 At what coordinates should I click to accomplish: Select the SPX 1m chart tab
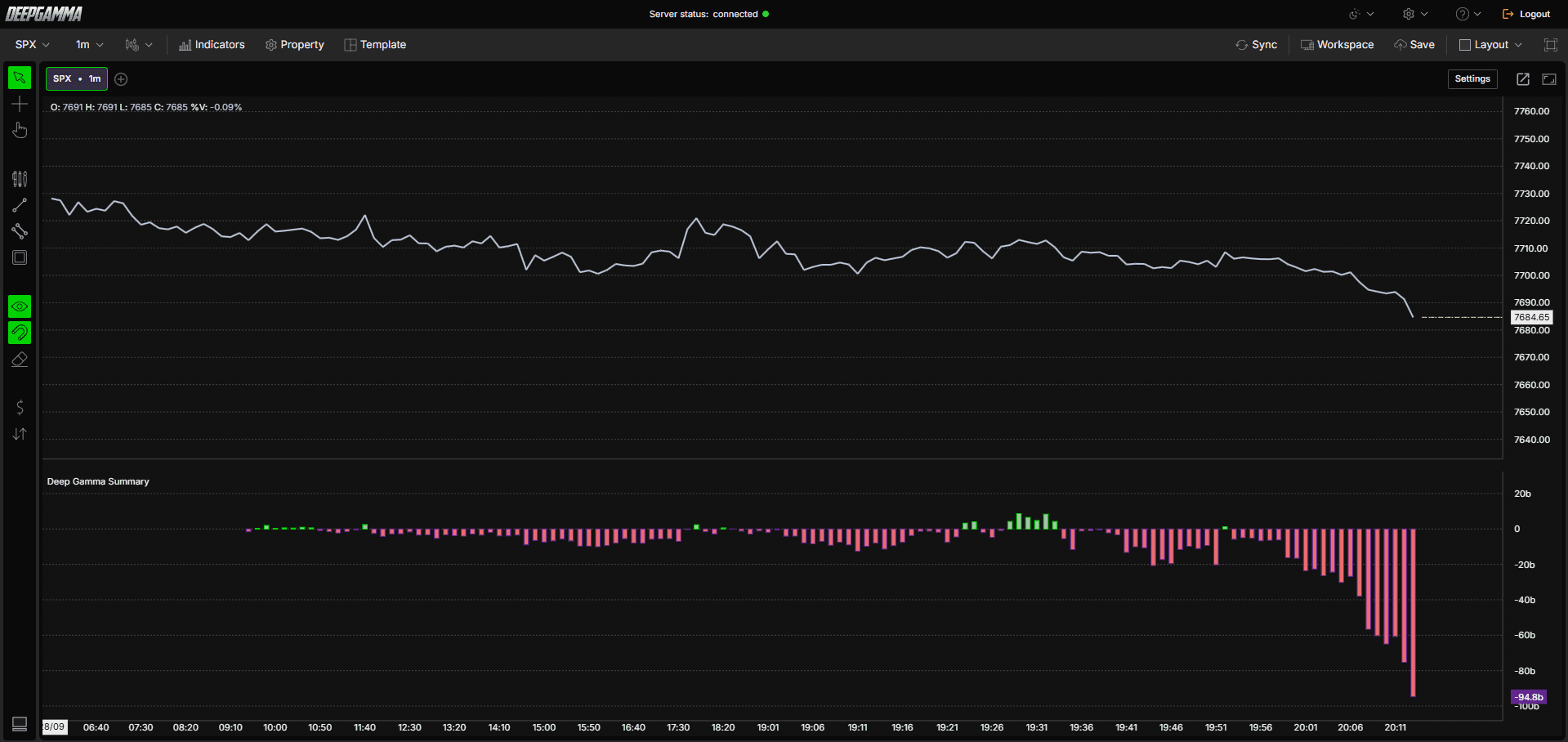77,78
